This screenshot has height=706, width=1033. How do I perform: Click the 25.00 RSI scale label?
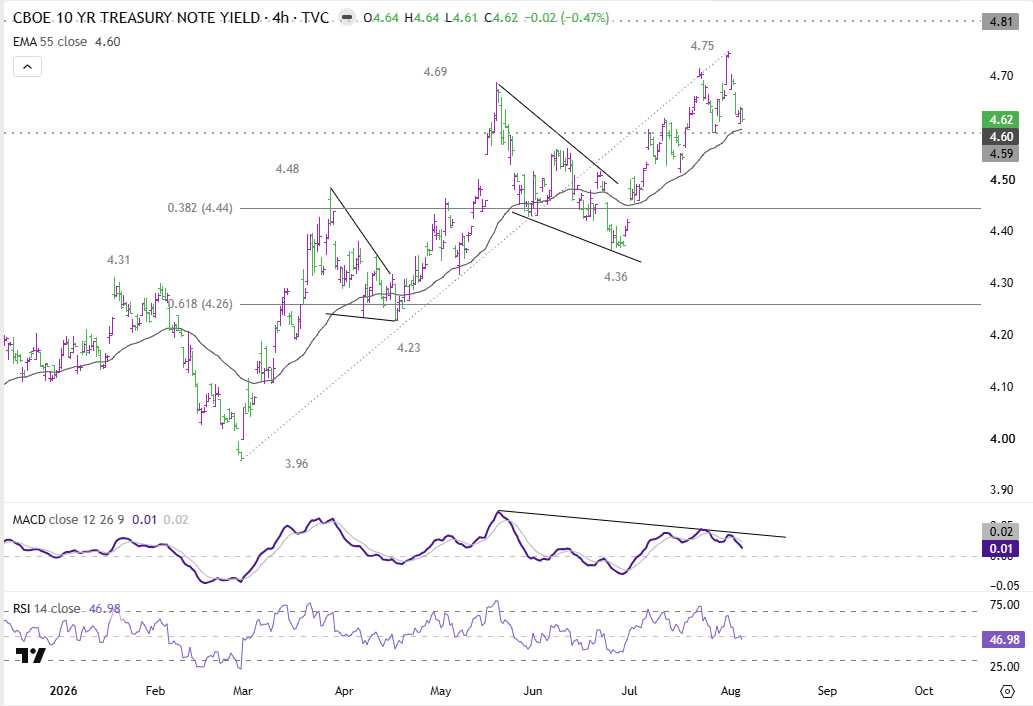(x=1003, y=666)
